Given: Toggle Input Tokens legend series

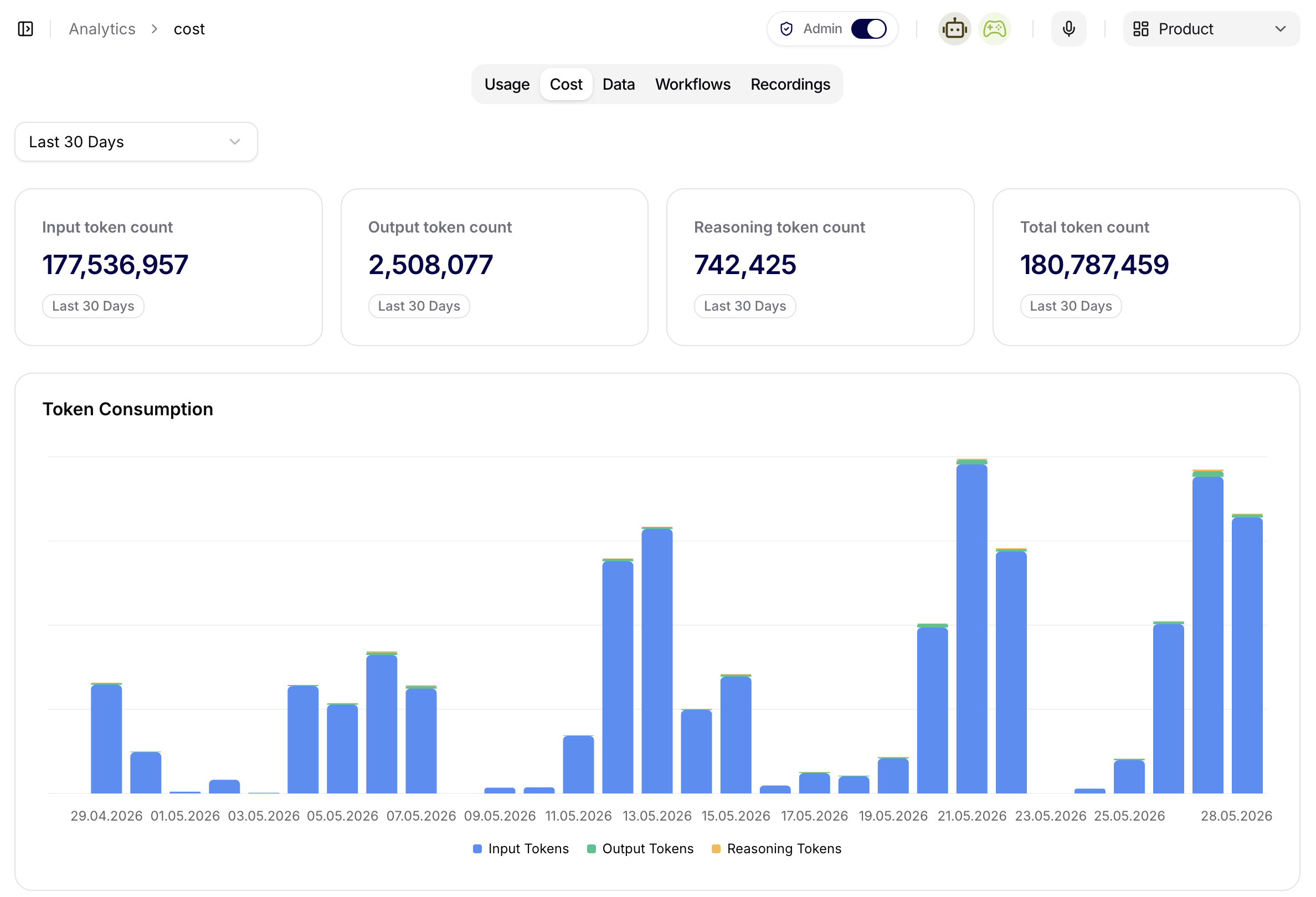Looking at the screenshot, I should click(521, 848).
